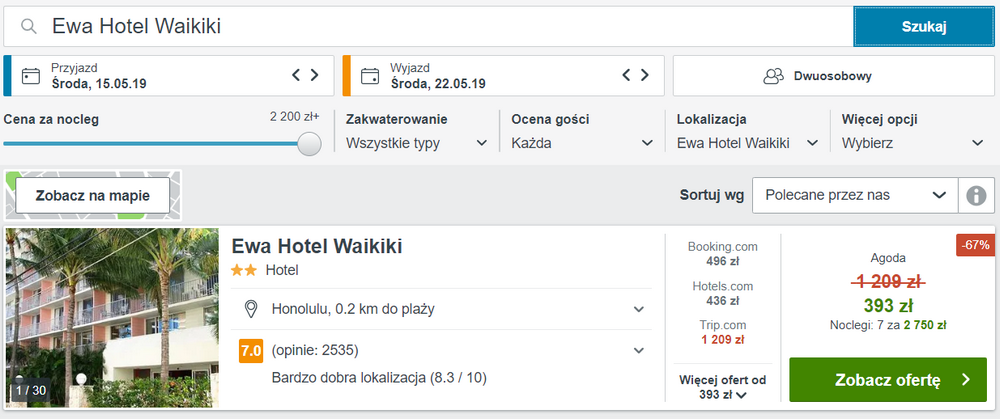Expand the reviews section chevron

[x=638, y=351]
